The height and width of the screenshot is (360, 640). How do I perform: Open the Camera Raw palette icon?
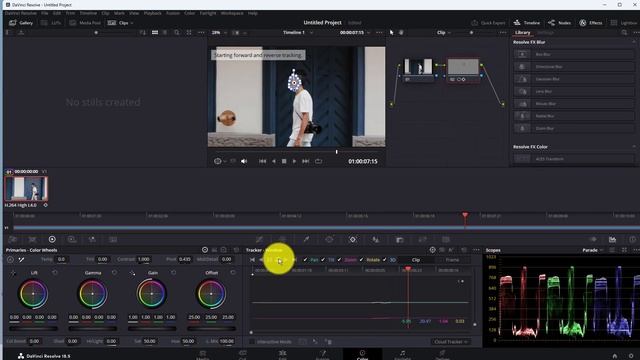(x=12, y=240)
